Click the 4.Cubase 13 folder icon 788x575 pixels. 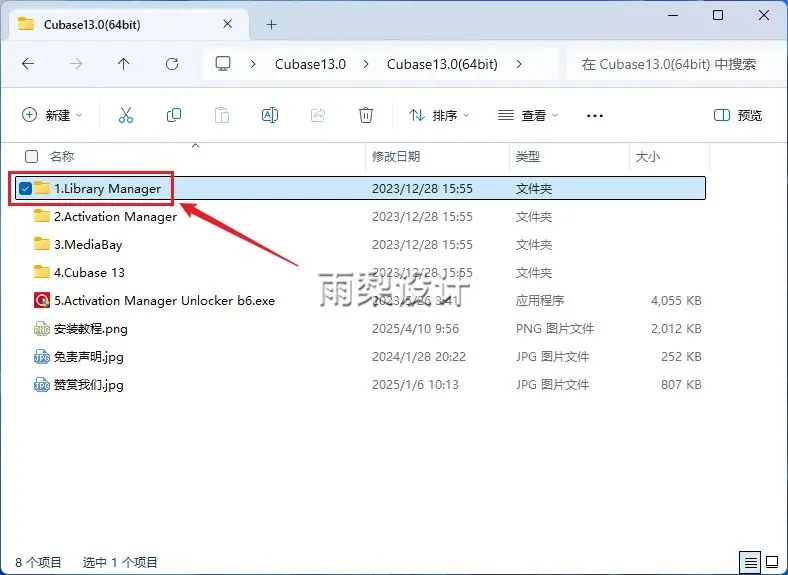tap(42, 272)
